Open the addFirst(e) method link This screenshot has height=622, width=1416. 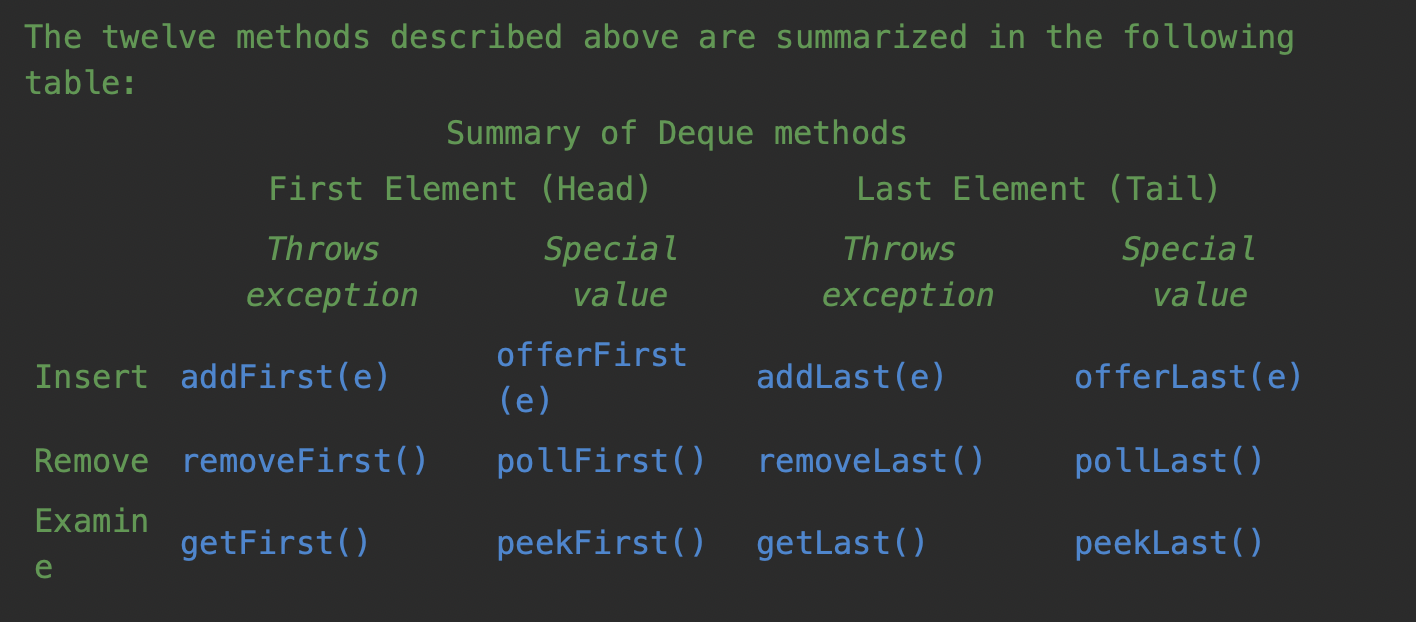tap(285, 377)
